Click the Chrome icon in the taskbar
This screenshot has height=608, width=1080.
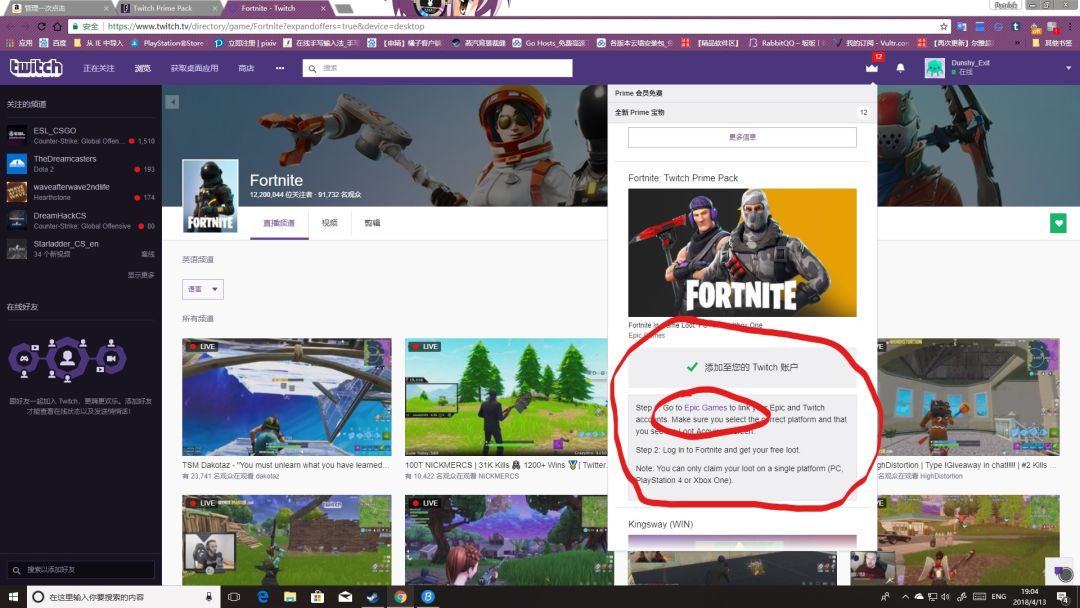point(400,597)
